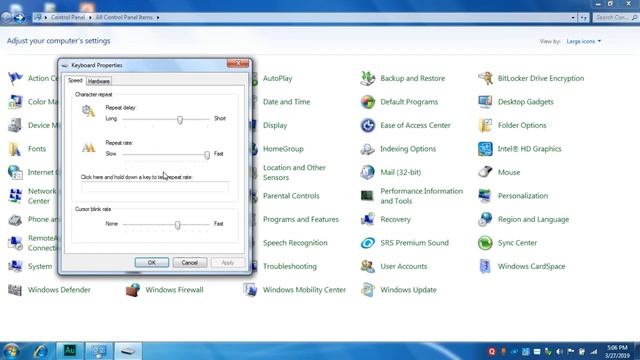Screen dimensions: 640x360
Task: Click the Cursor blink rate slider thumb
Action: click(x=178, y=225)
